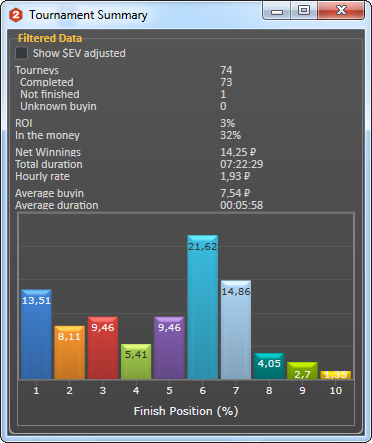Click axis label 10 on the chart

336,390
